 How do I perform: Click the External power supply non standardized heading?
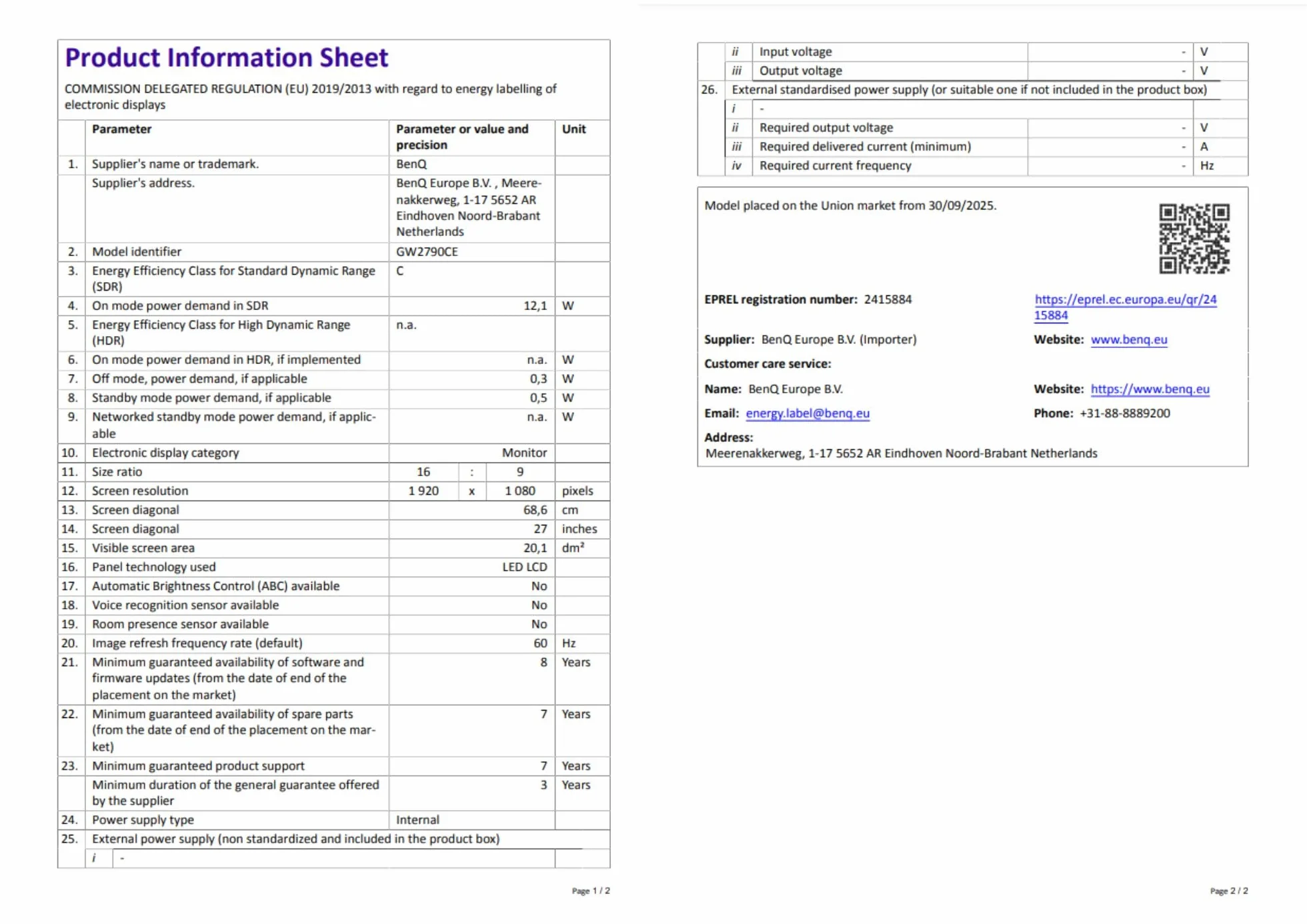click(x=295, y=839)
